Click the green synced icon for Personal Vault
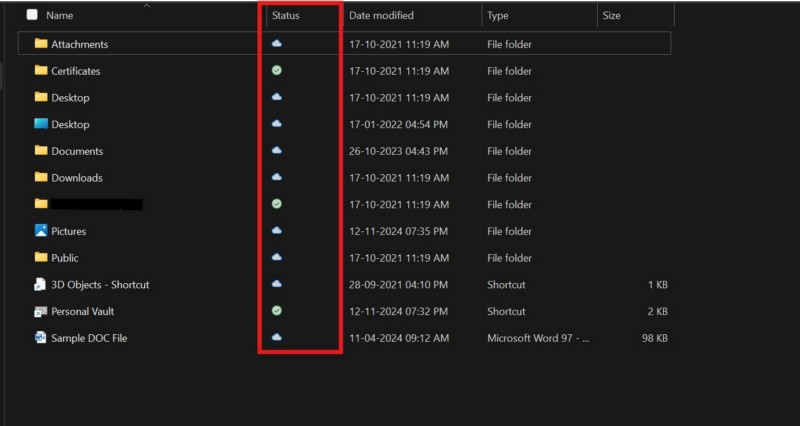 (277, 311)
